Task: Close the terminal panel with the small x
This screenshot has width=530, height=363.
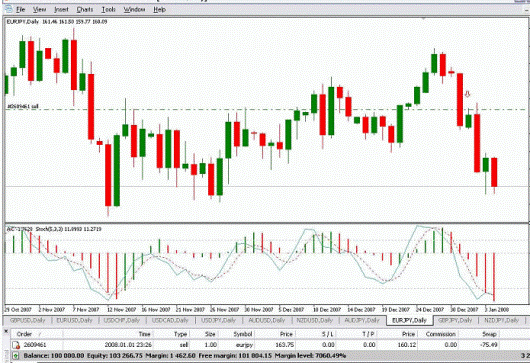Action: tap(6, 332)
